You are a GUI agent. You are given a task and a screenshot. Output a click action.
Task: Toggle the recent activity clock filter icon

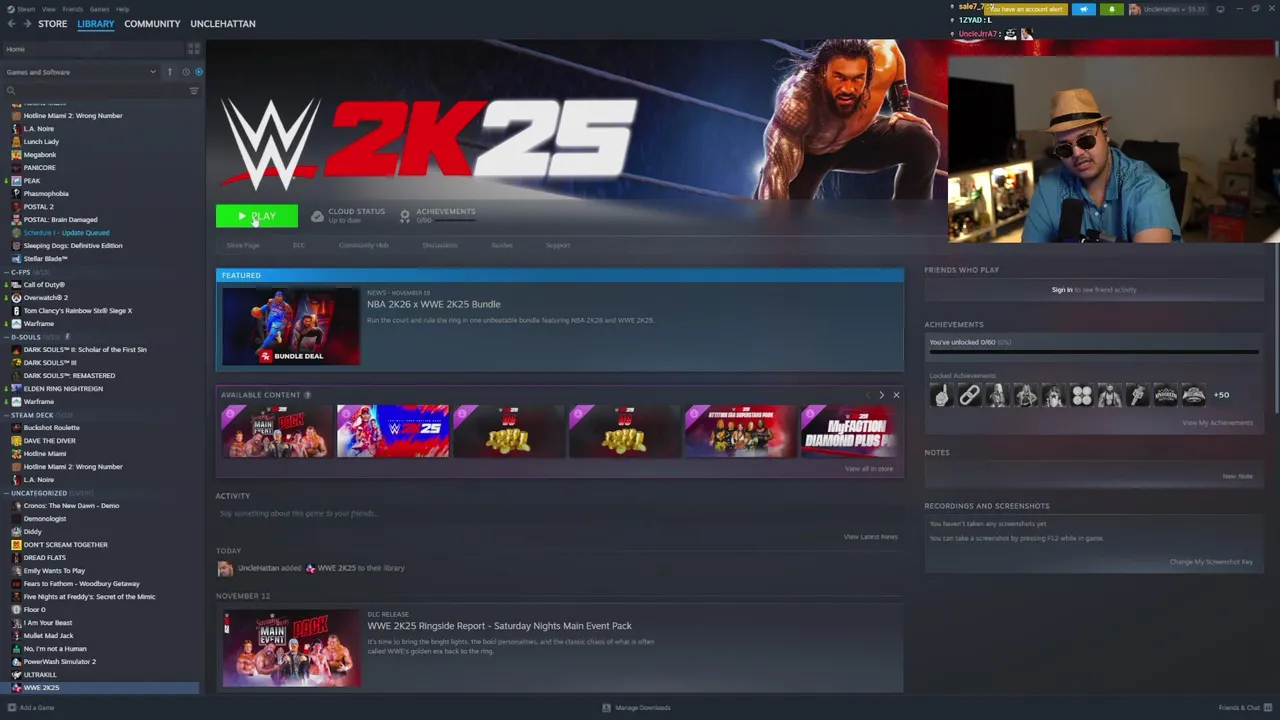(x=185, y=72)
